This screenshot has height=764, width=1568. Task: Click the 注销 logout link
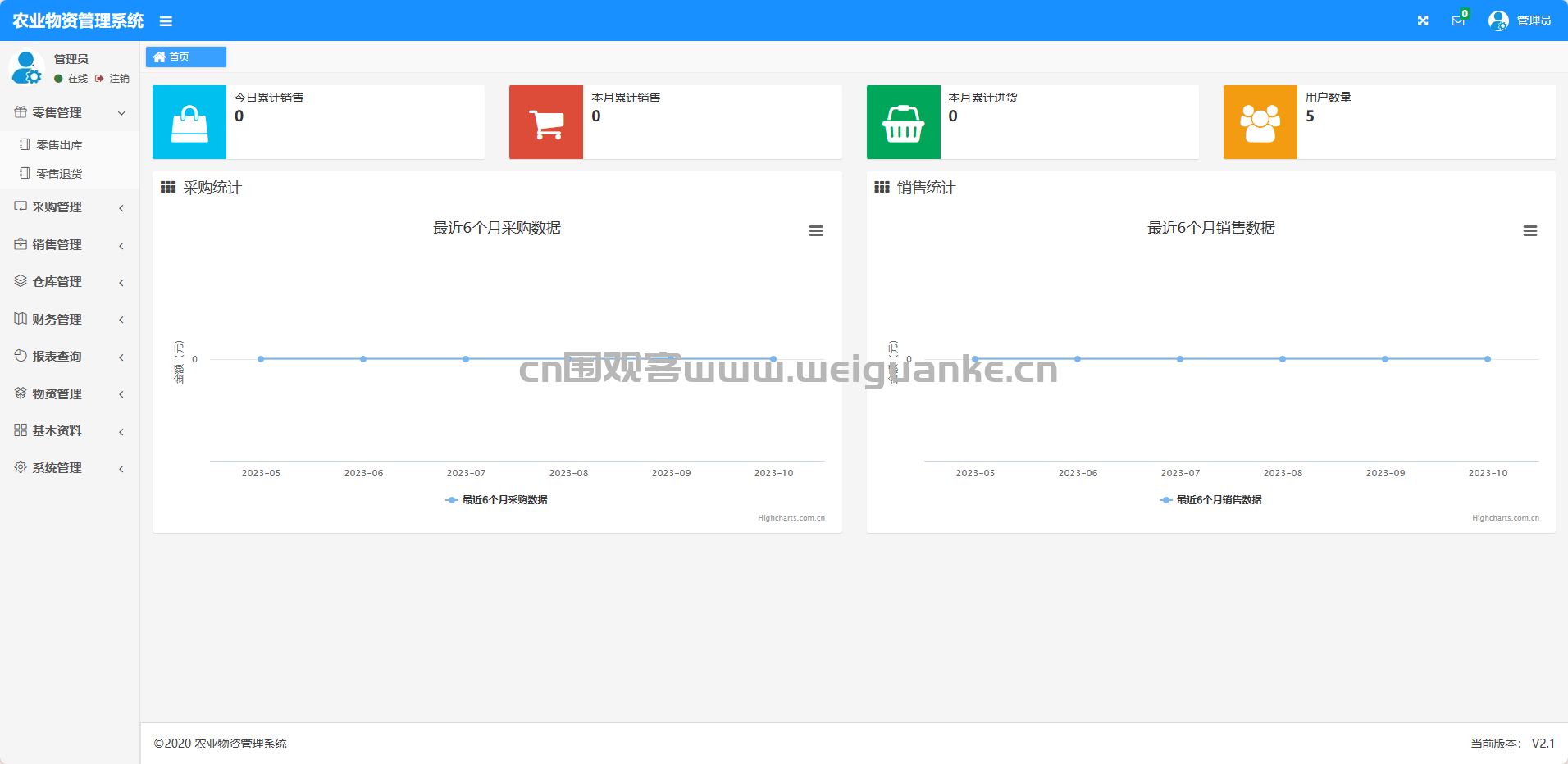pos(112,79)
